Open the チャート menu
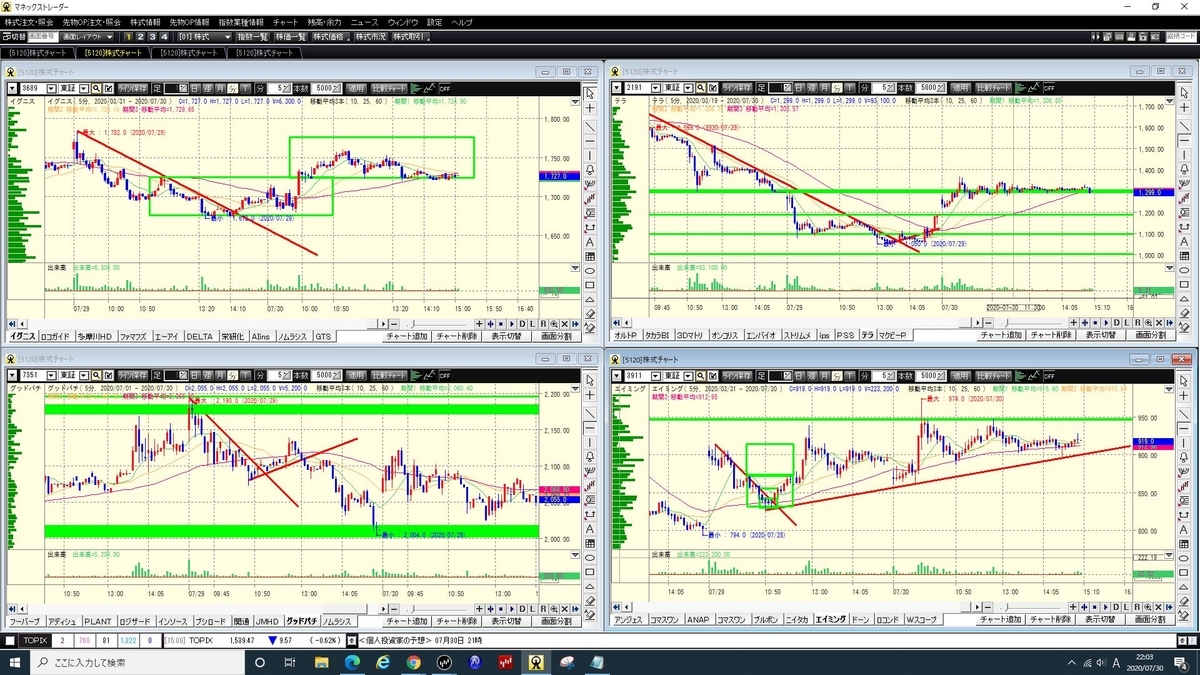The height and width of the screenshot is (675, 1200). pyautogui.click(x=285, y=21)
